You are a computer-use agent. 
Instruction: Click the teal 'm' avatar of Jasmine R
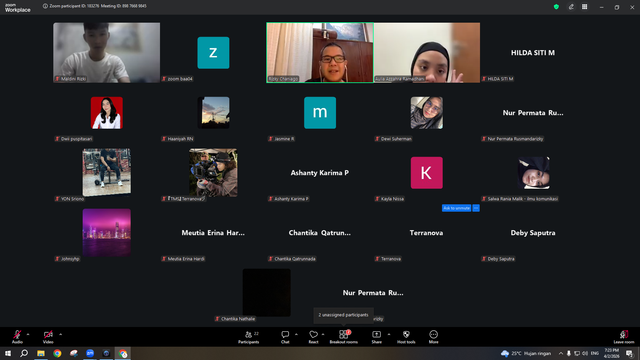320,113
